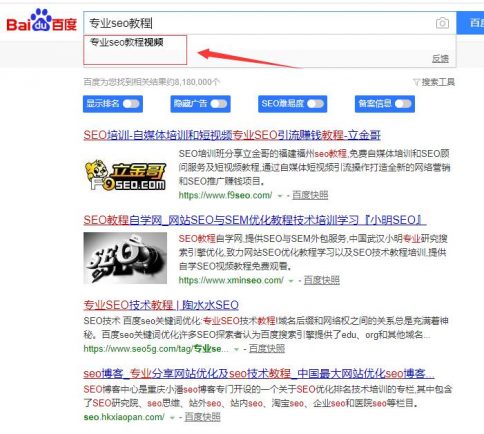
Task: Click the search box containing 专业seo教程
Action: [x=269, y=23]
